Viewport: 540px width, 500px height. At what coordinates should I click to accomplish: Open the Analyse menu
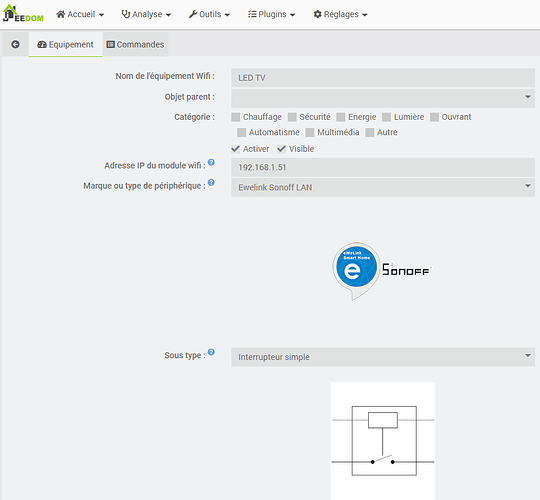pyautogui.click(x=146, y=14)
